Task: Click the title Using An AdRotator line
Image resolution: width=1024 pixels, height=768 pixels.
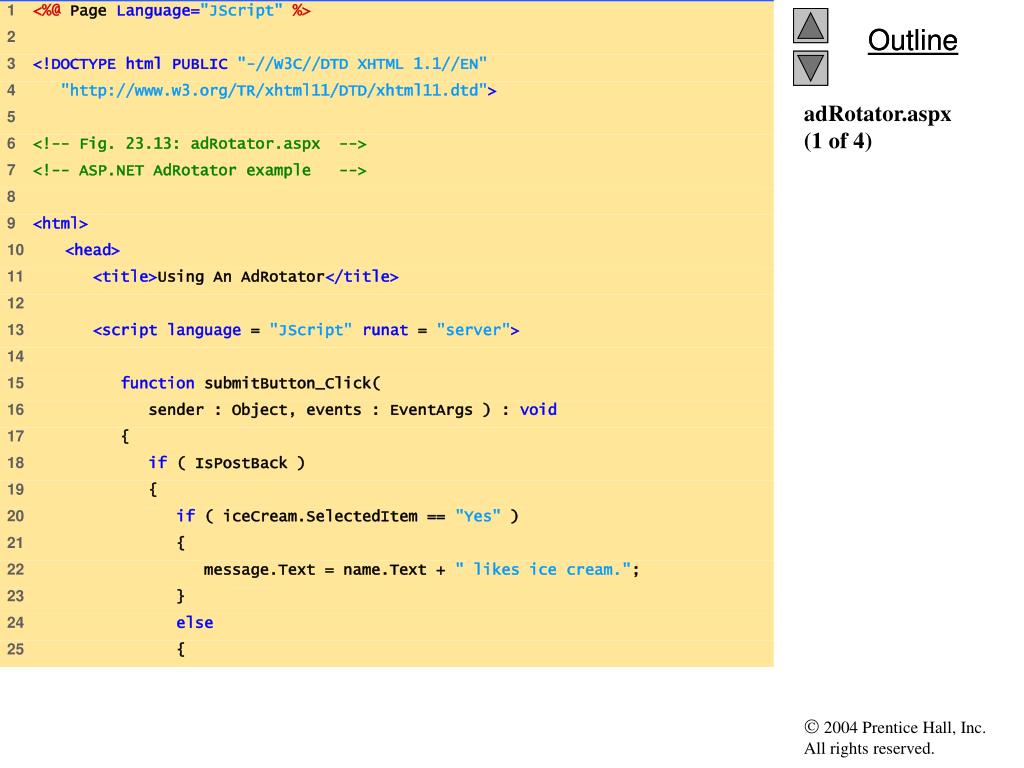Action: (x=246, y=277)
